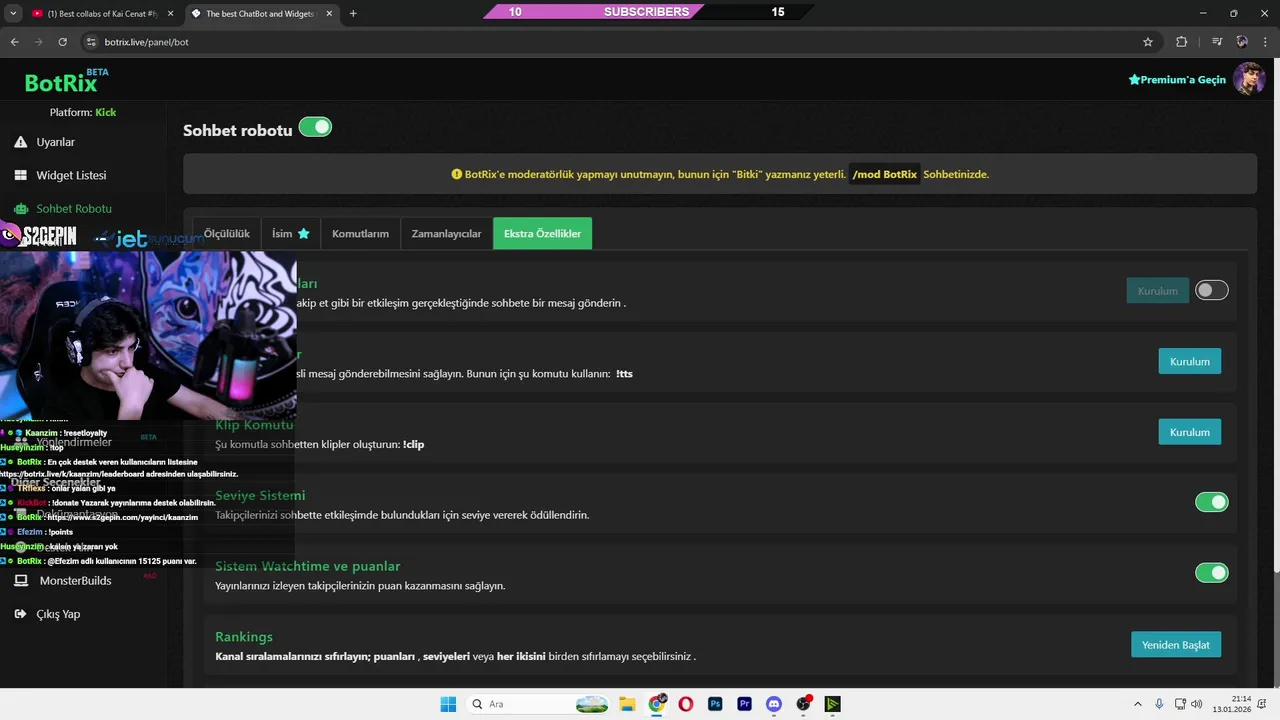Open OBS Studio from the taskbar
Screen dimensions: 1280x720
pos(803,704)
